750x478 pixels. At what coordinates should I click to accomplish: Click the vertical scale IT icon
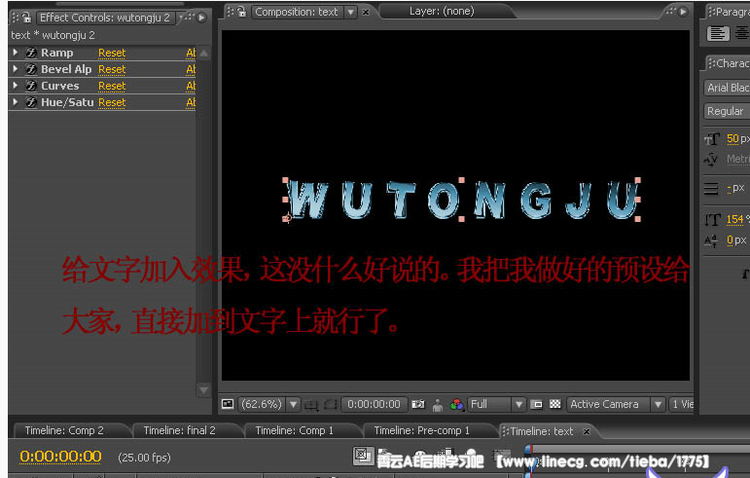point(712,220)
